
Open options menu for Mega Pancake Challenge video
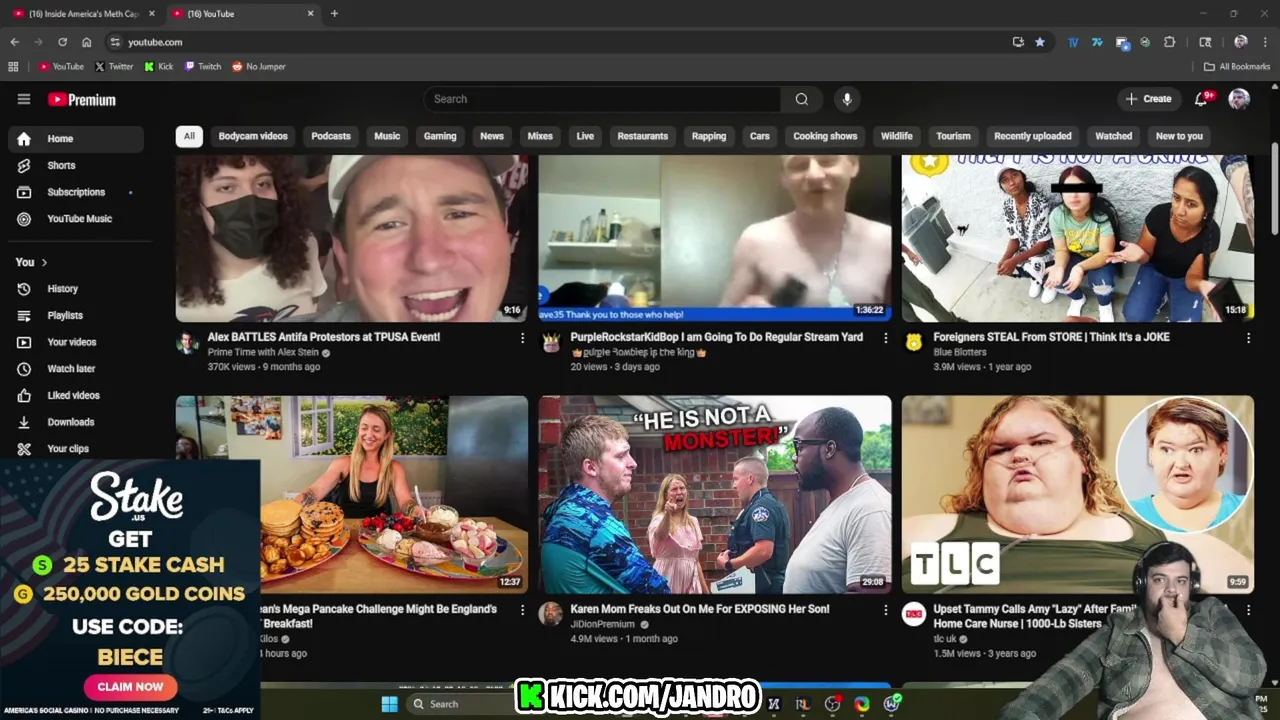point(522,610)
